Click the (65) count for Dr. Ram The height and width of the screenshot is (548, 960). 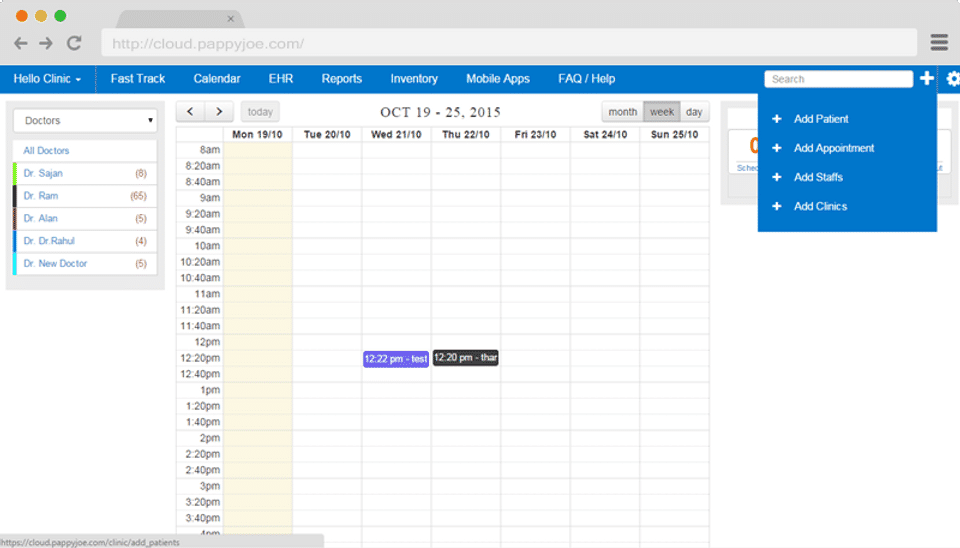tap(138, 196)
